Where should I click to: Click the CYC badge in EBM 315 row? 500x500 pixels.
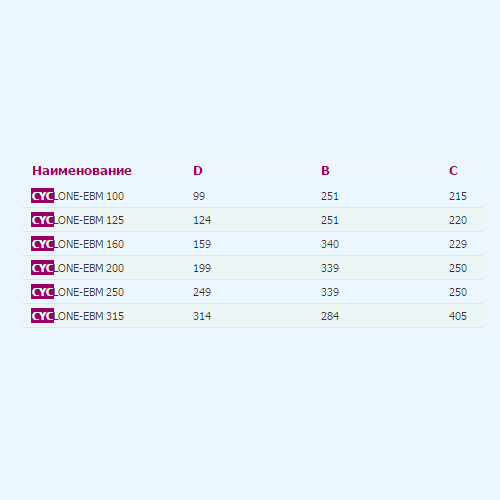[x=42, y=316]
